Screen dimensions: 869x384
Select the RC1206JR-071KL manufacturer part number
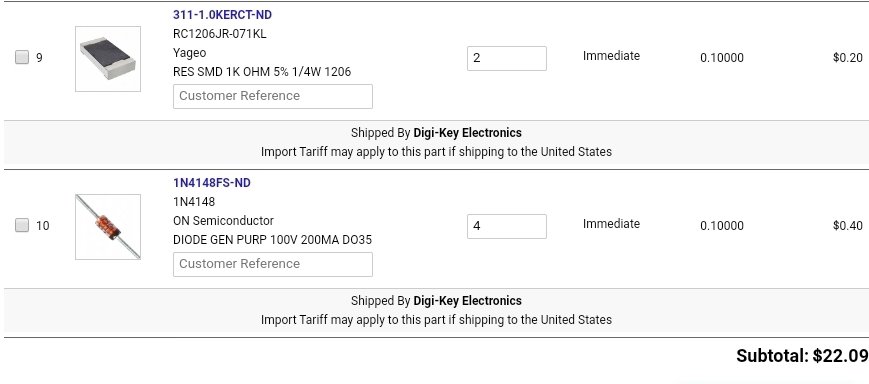219,34
